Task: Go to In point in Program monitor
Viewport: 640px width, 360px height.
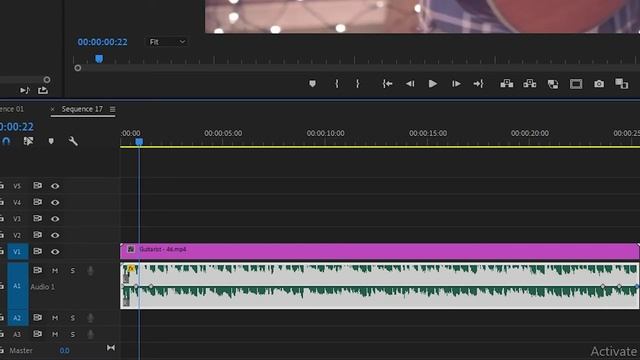Action: 387,84
